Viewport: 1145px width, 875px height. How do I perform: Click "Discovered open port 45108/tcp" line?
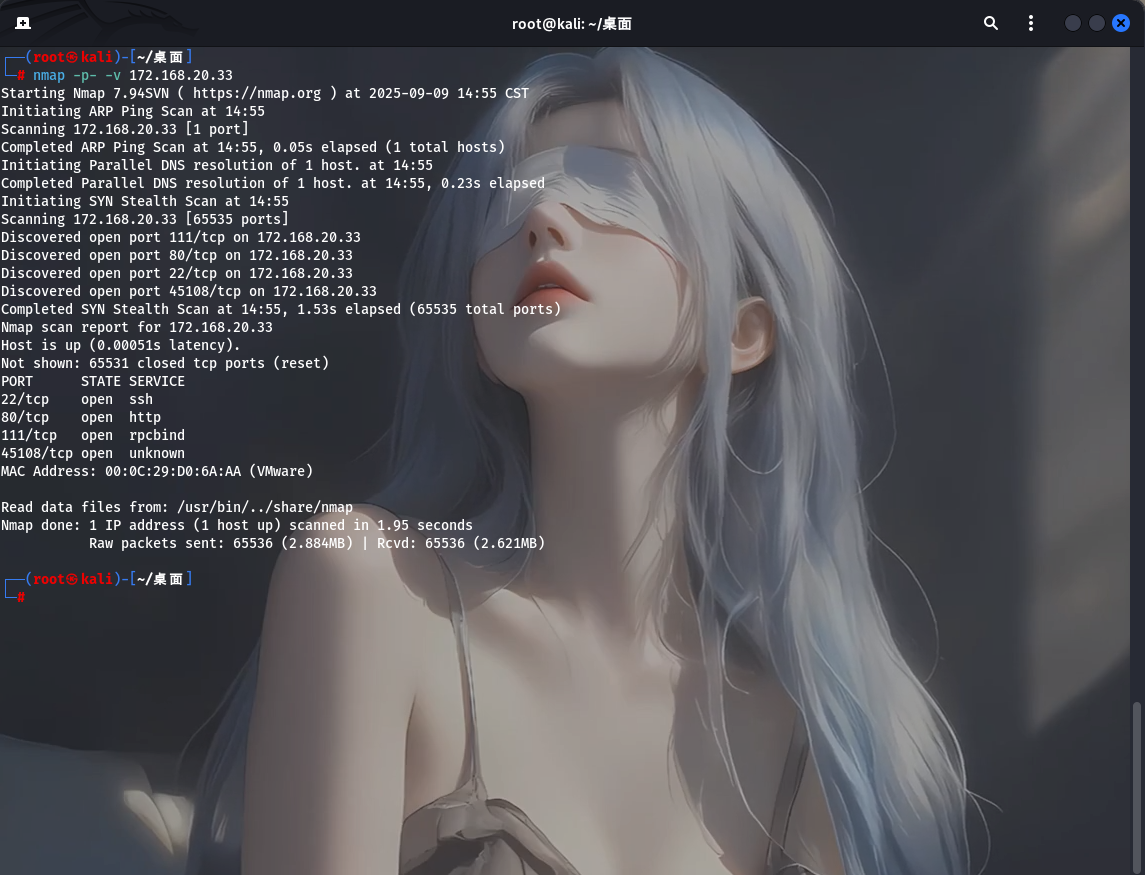pyautogui.click(x=189, y=291)
